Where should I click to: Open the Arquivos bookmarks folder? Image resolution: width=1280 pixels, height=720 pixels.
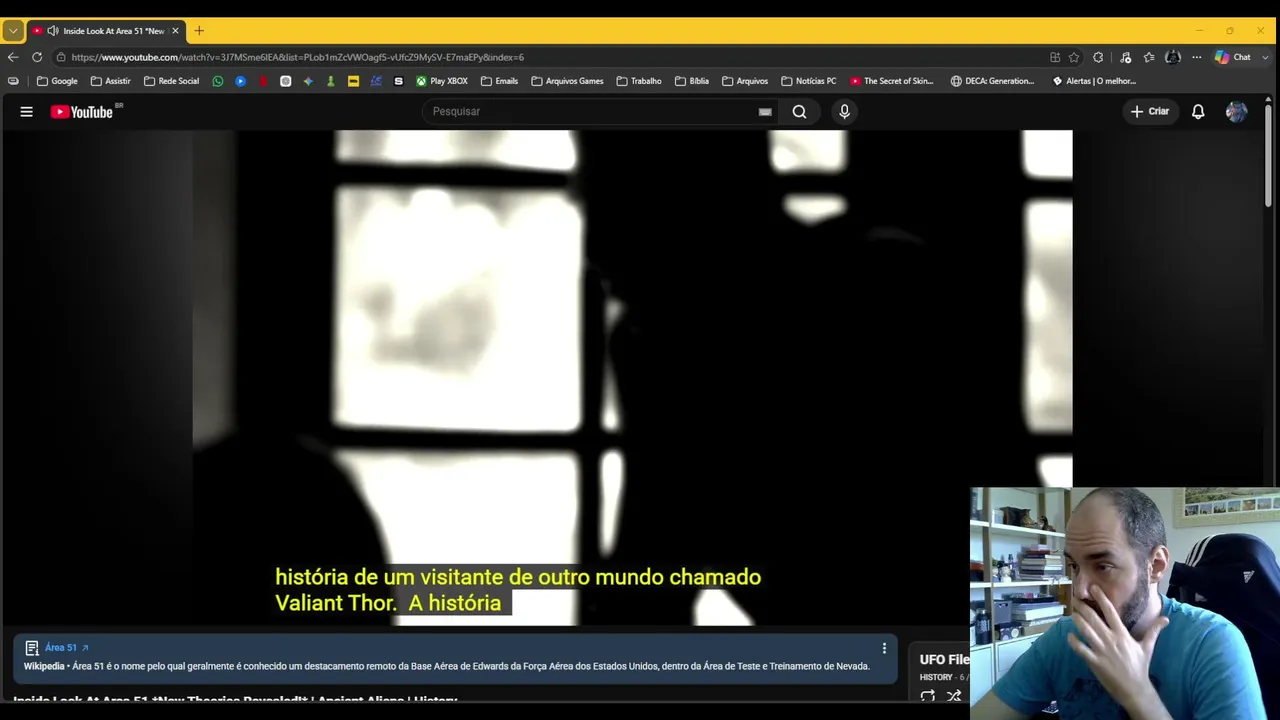click(x=745, y=81)
